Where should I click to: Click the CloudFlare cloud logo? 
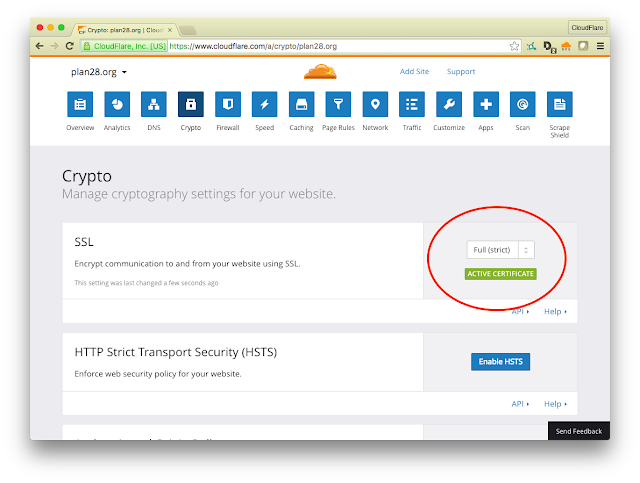[x=320, y=71]
